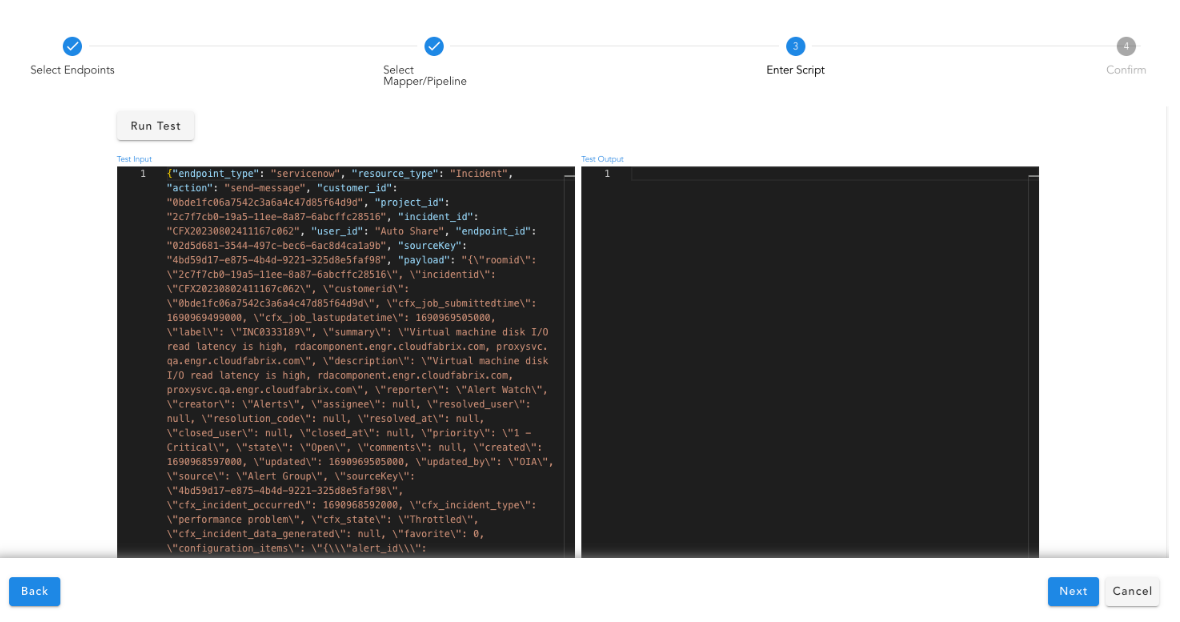Click the Back button
Screen dimensions: 1180x622
click(x=35, y=591)
